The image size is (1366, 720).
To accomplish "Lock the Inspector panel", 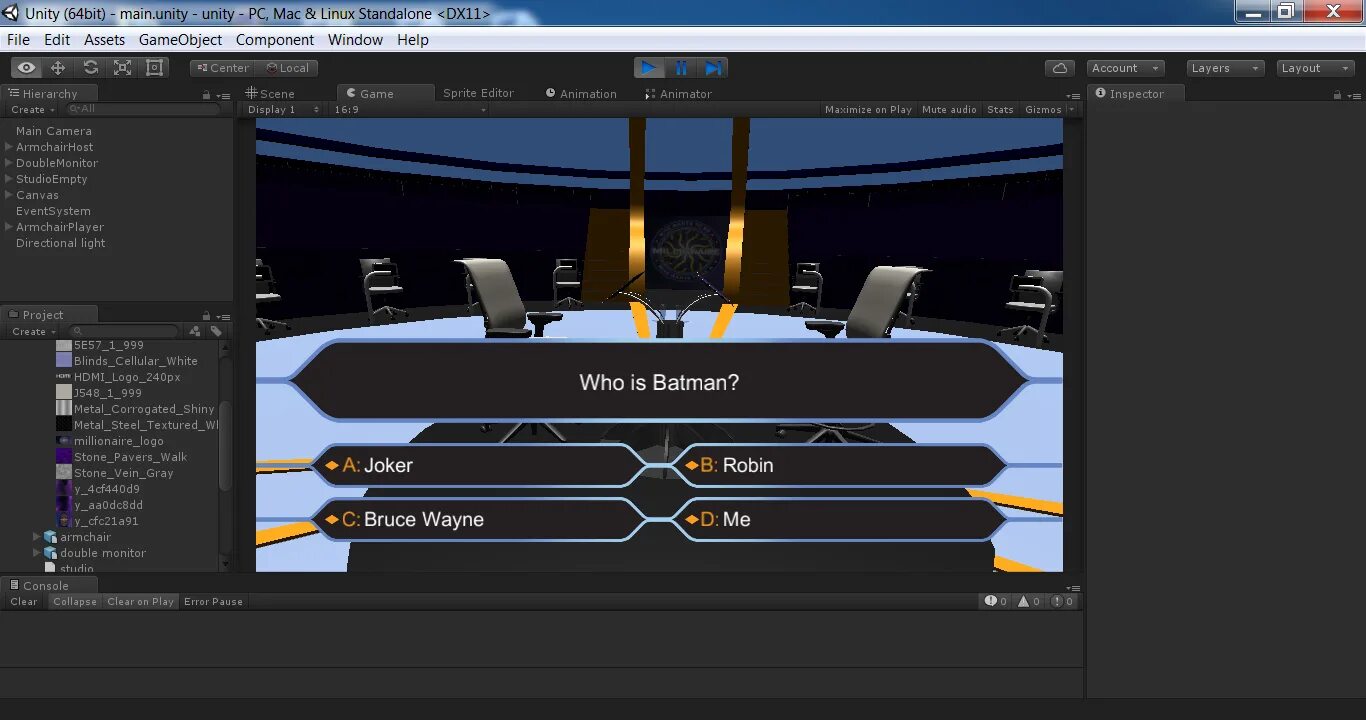I will click(1337, 95).
